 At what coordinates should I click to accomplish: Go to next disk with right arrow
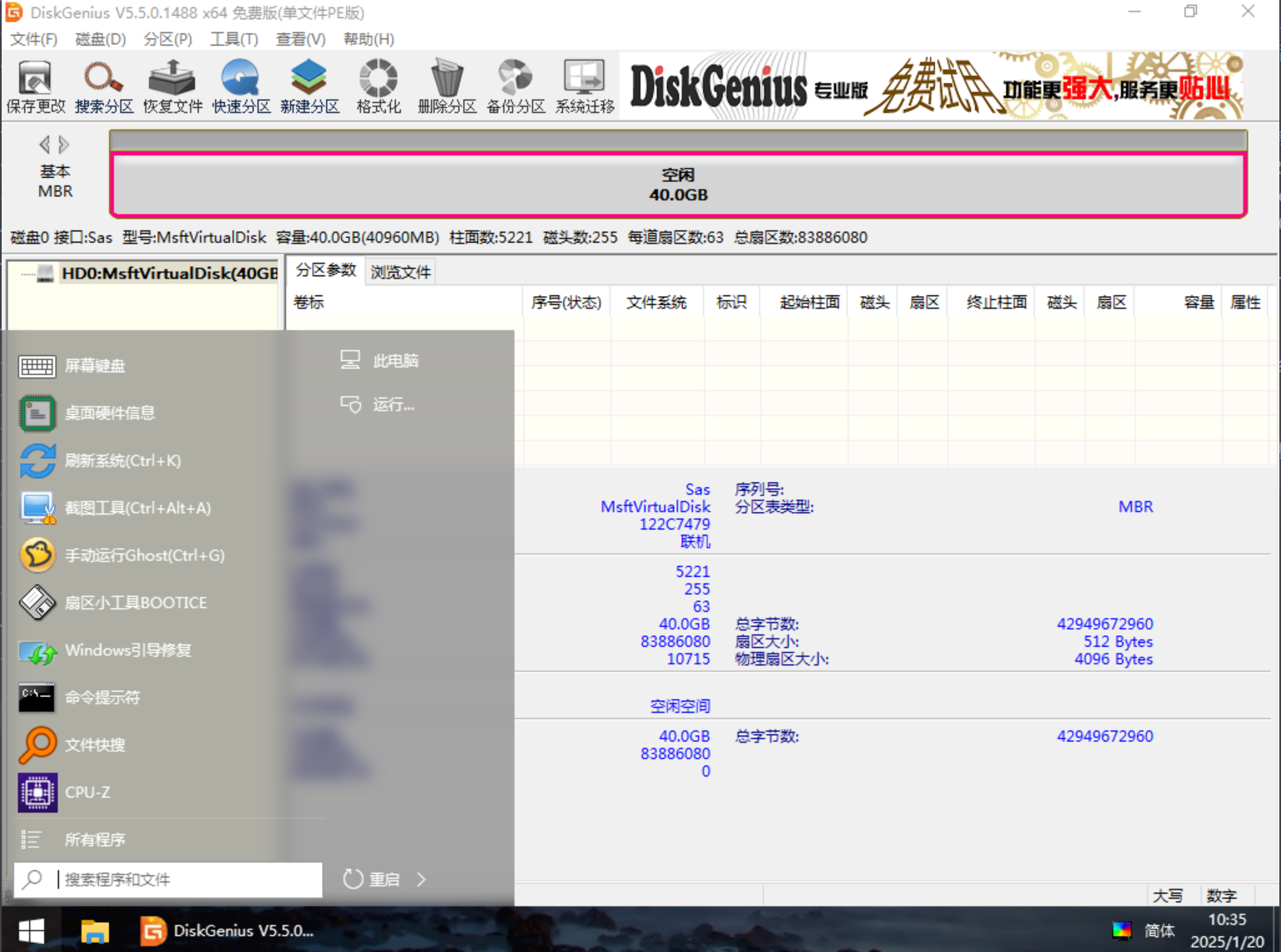64,145
